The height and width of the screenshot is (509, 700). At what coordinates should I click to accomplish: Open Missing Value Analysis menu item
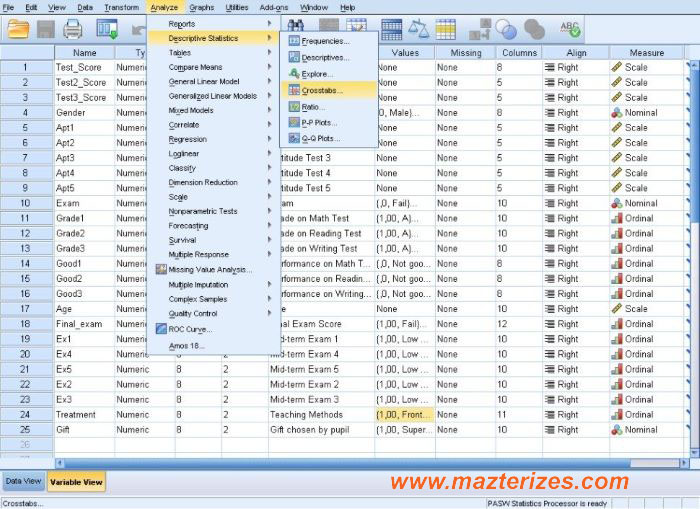click(x=213, y=270)
